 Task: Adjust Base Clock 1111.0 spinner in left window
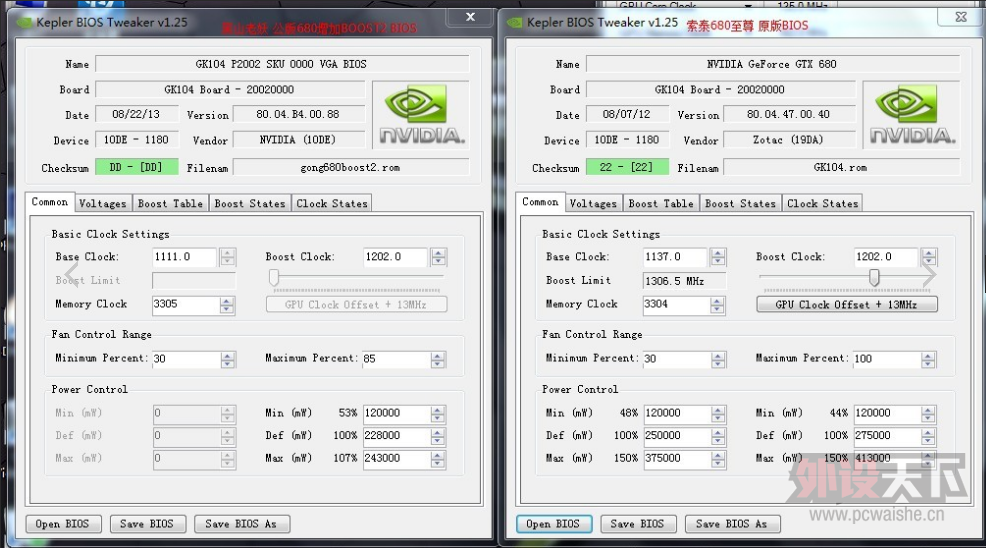pos(228,257)
